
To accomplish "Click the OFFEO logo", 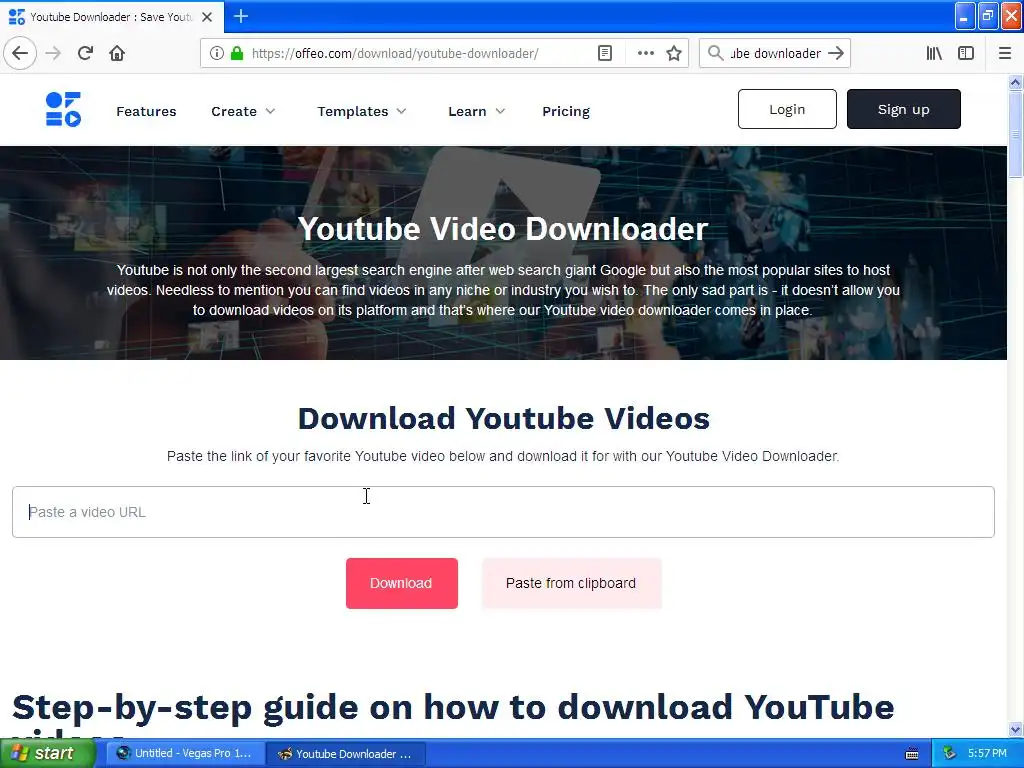I will tap(63, 109).
